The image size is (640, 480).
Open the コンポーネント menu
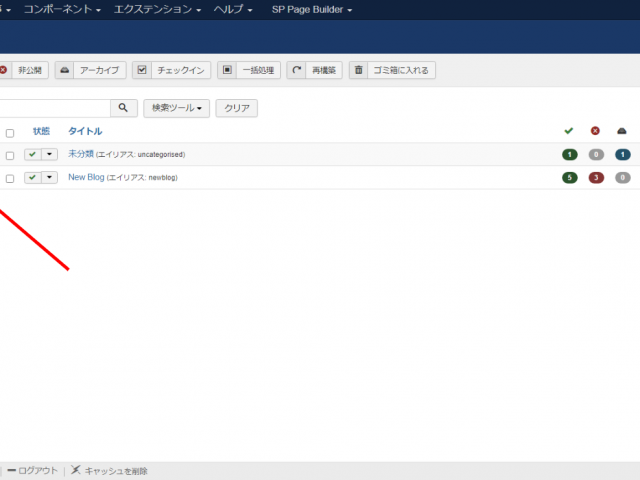click(x=62, y=9)
